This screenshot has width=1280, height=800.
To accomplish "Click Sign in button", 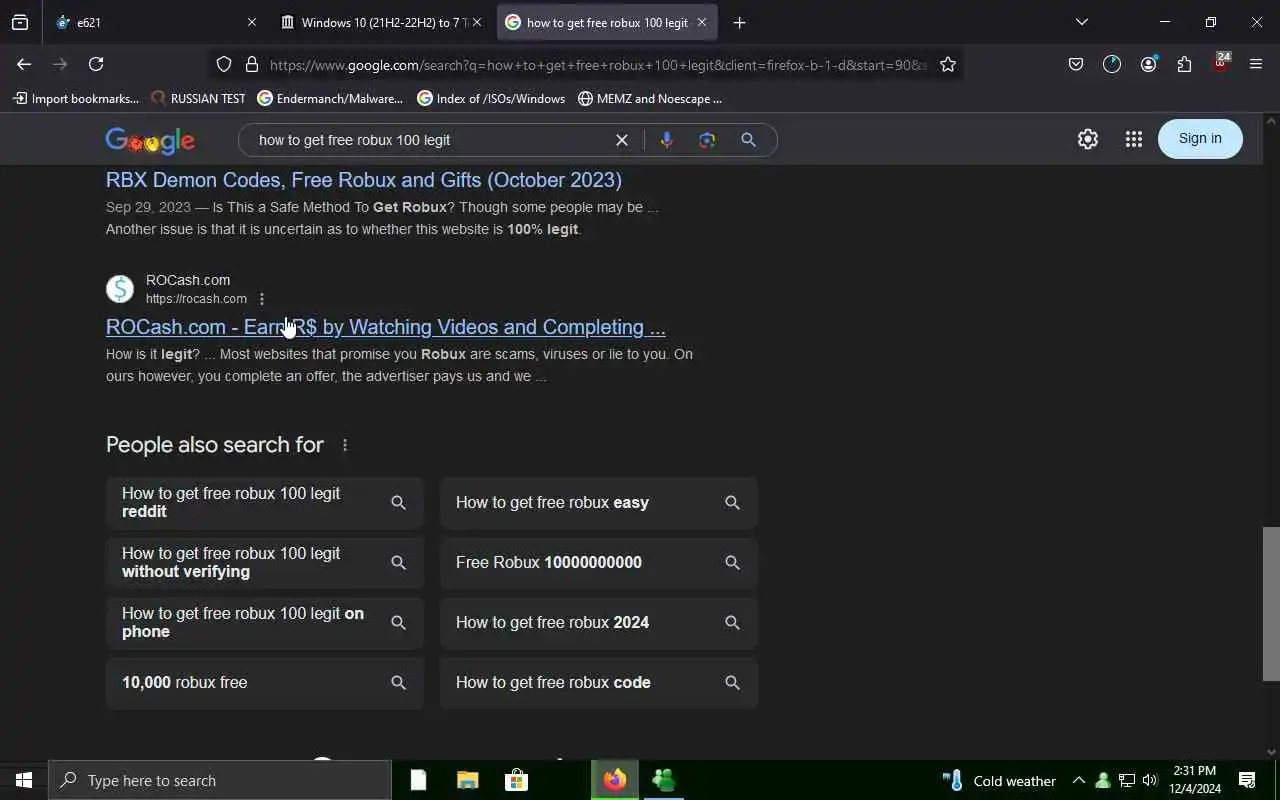I will [1200, 139].
